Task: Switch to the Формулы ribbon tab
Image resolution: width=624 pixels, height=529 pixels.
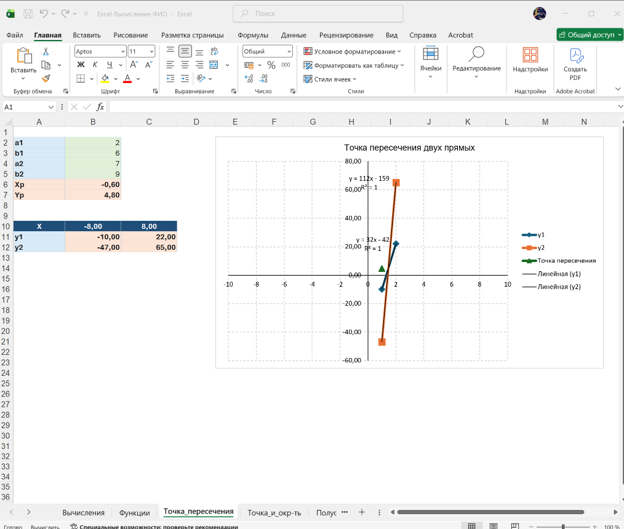Action: pos(253,35)
